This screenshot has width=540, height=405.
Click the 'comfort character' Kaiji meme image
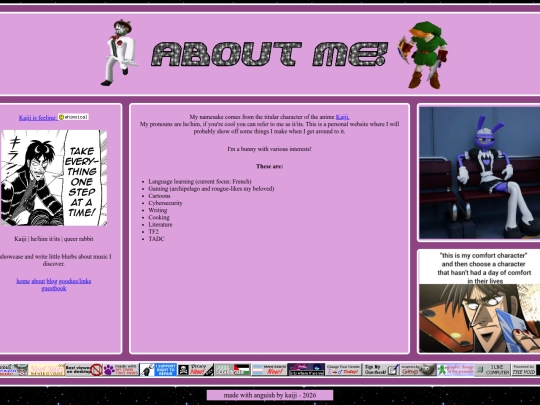click(479, 302)
